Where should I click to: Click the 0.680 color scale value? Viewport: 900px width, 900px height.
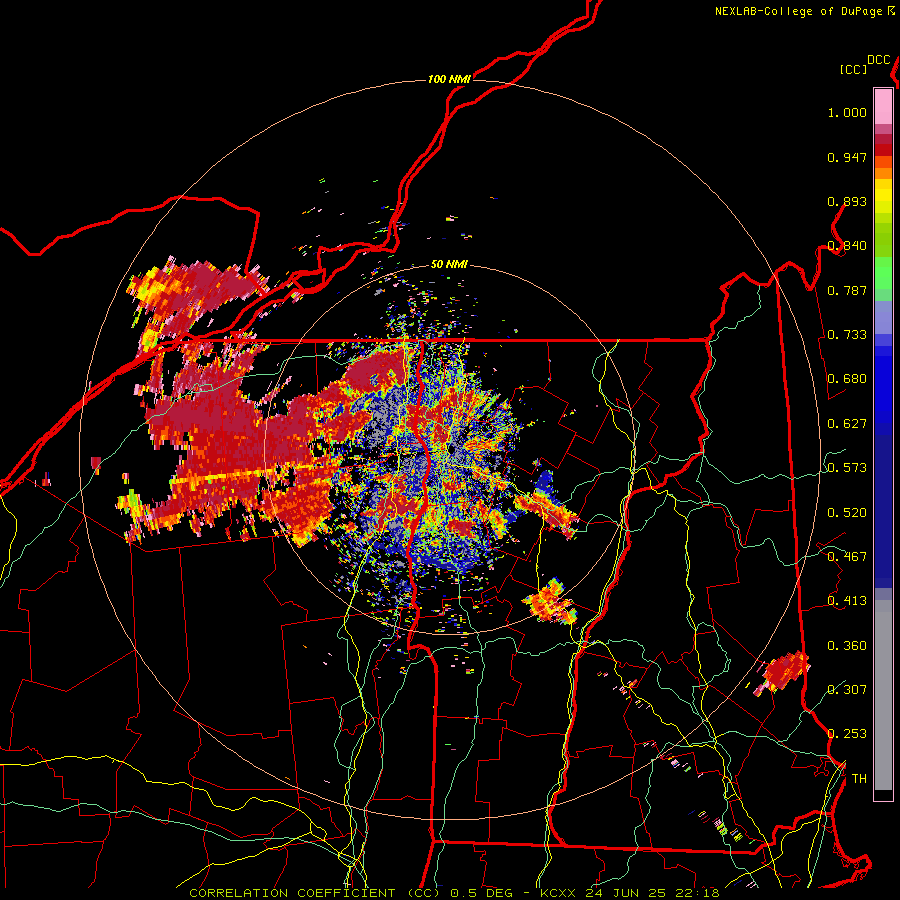(x=847, y=379)
